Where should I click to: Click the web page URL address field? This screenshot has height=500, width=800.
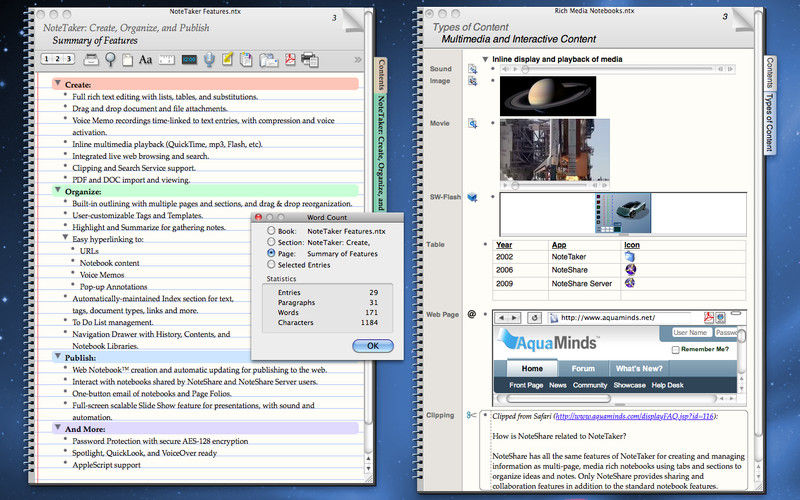630,318
